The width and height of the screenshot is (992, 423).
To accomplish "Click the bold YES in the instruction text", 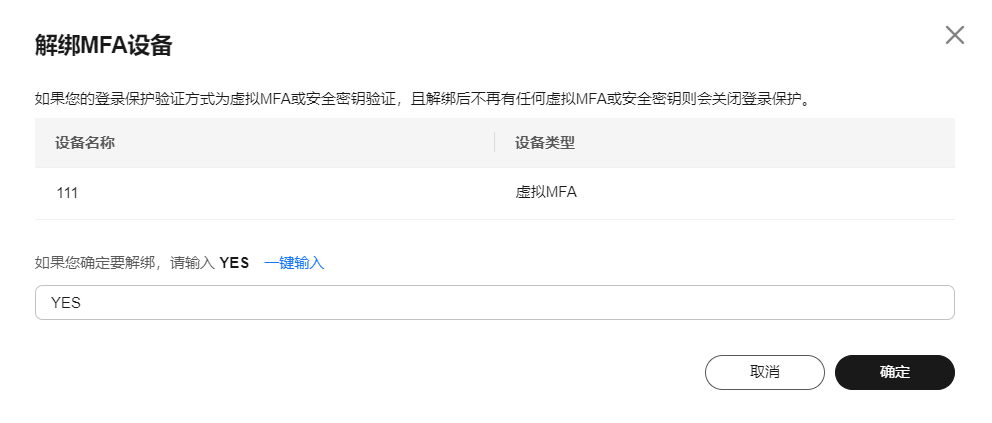I will (234, 263).
